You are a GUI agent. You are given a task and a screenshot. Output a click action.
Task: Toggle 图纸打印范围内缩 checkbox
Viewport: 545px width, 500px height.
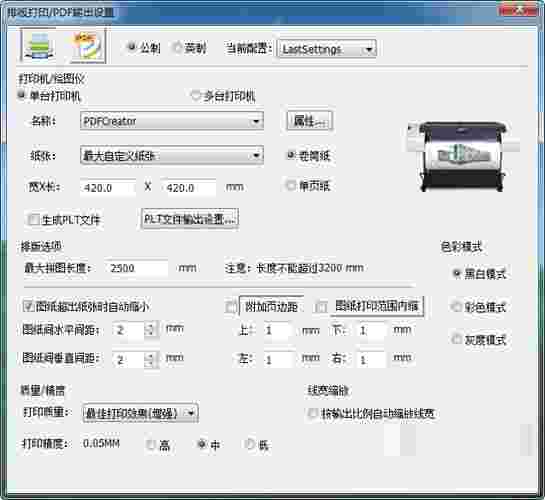(320, 306)
